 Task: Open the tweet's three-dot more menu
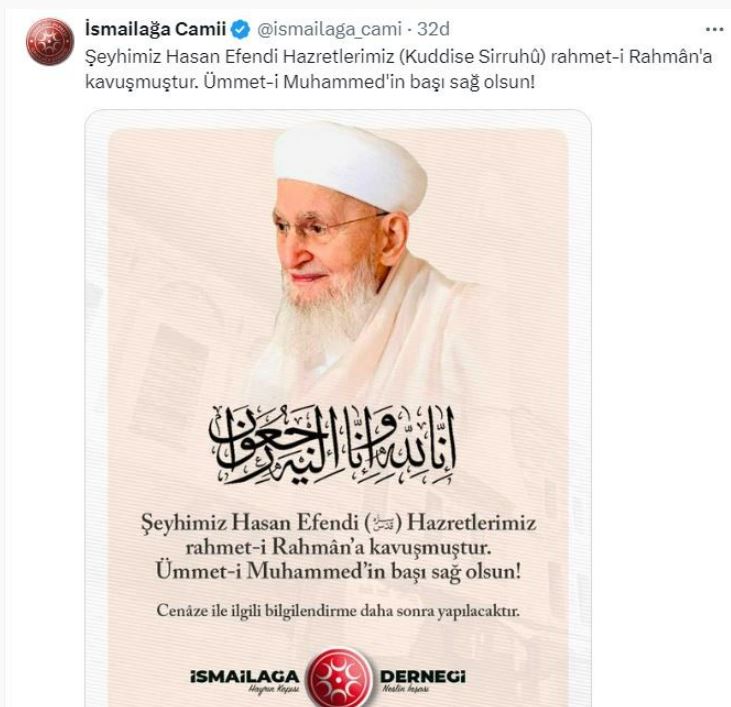tap(714, 29)
